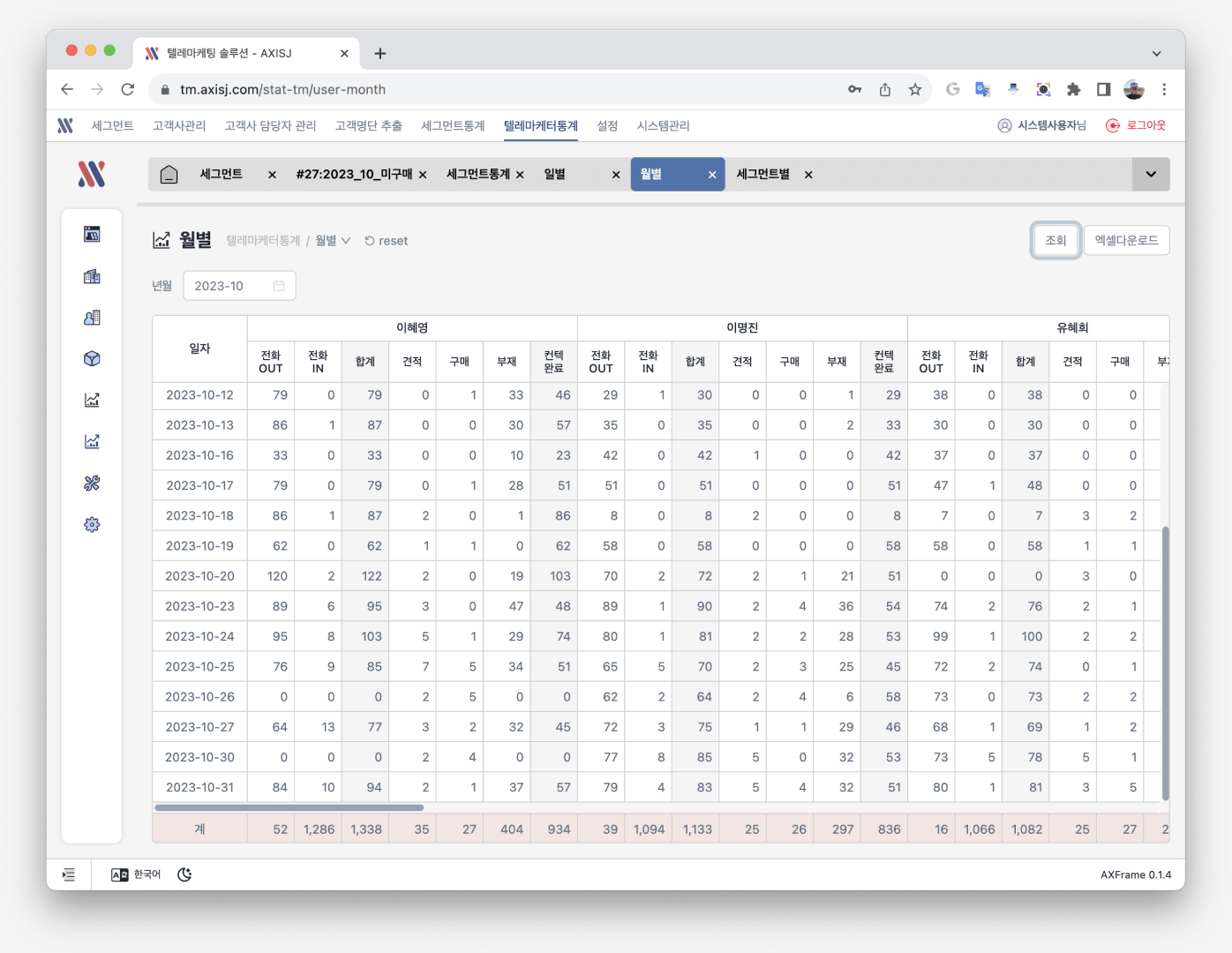Expand the tab list dropdown chevron
Image resolution: width=1232 pixels, height=953 pixels.
point(1151,175)
